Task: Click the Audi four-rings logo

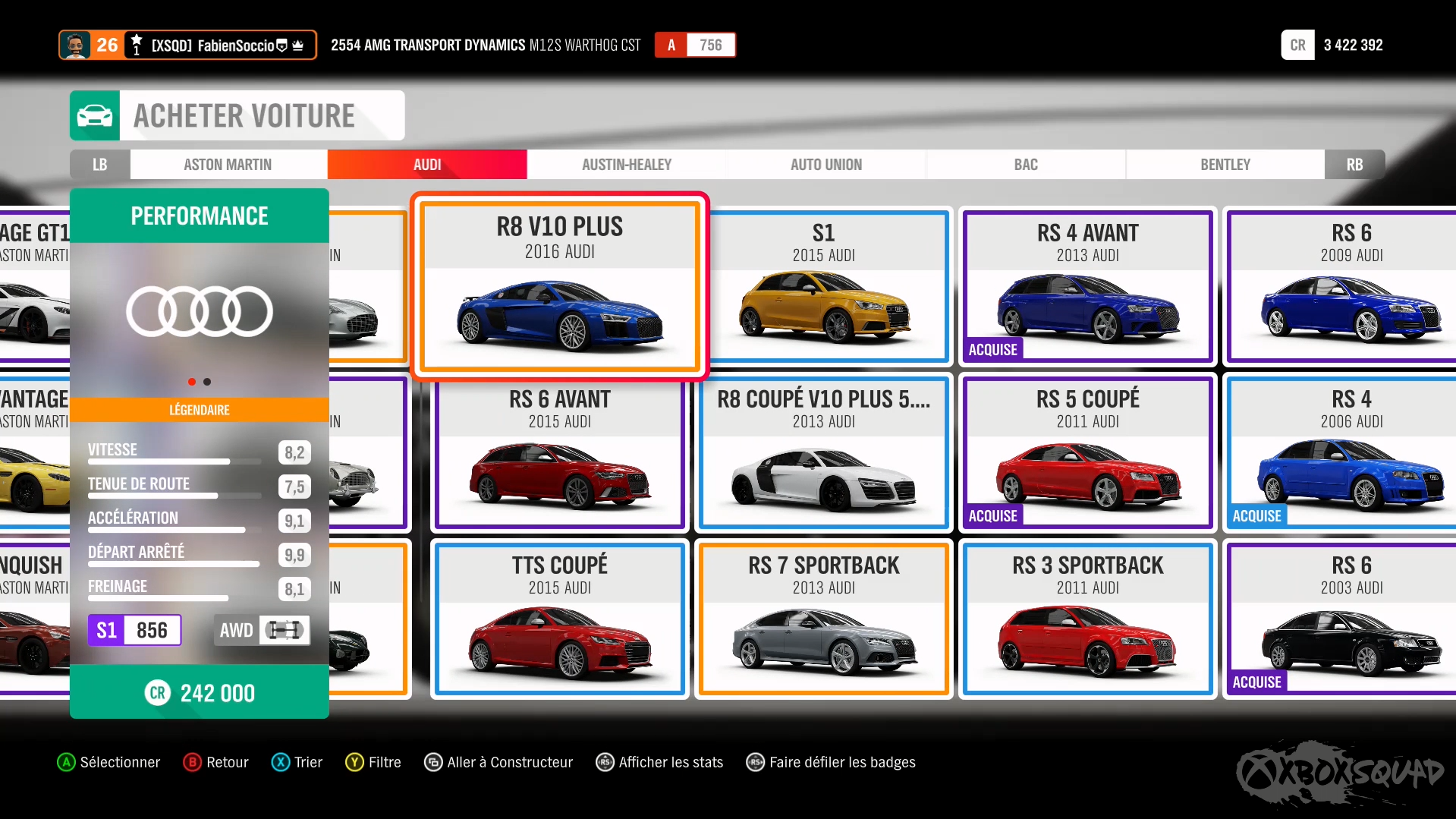Action: click(200, 311)
